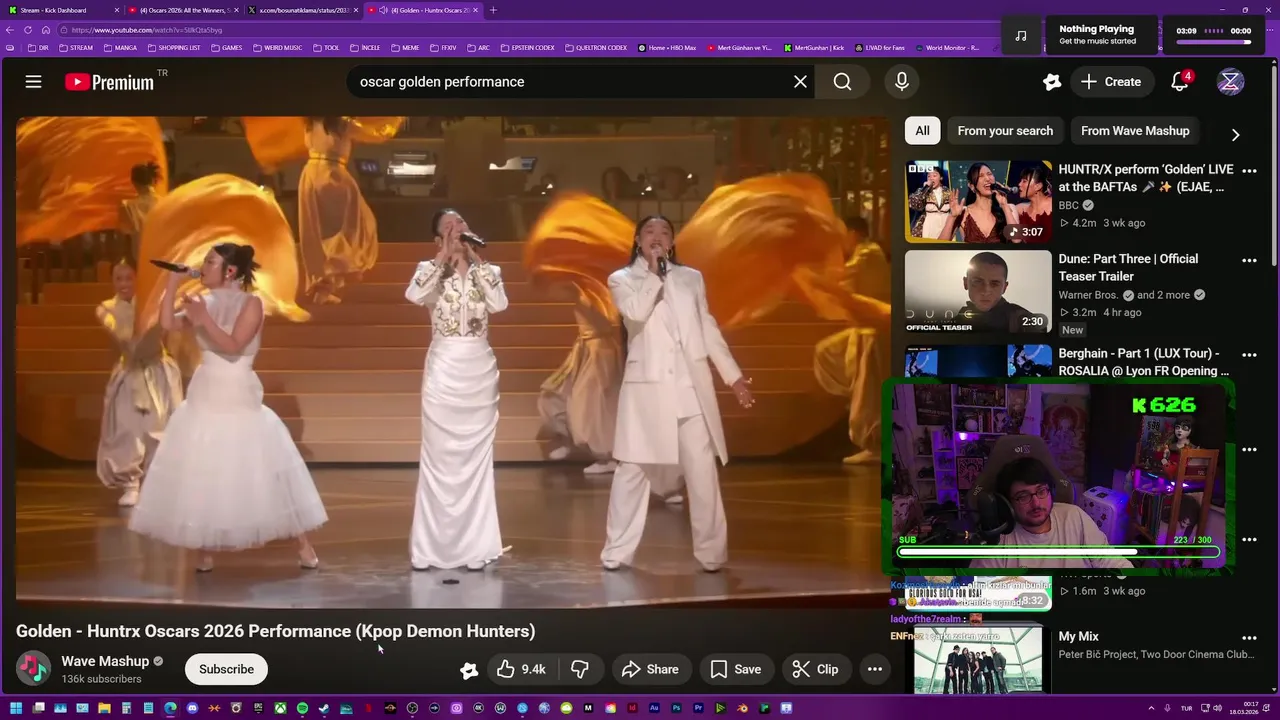Click browser back arrow

point(11,30)
